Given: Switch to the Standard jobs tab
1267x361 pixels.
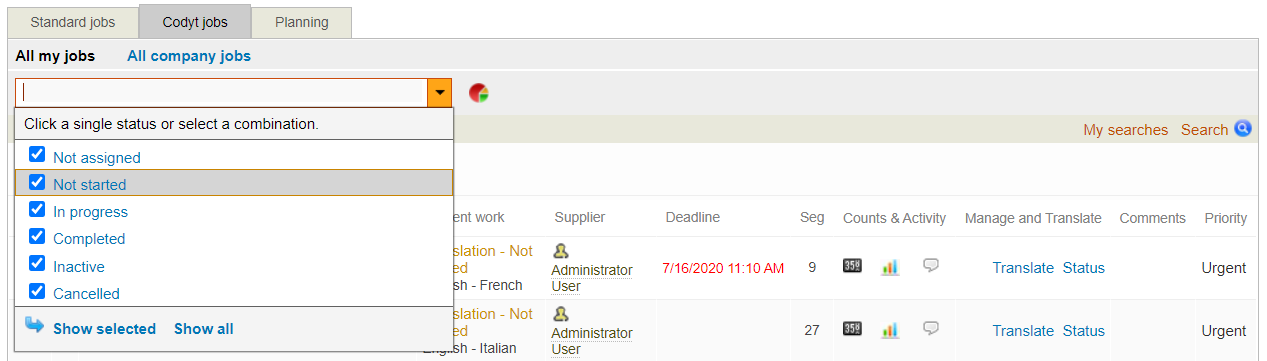Looking at the screenshot, I should (x=73, y=22).
